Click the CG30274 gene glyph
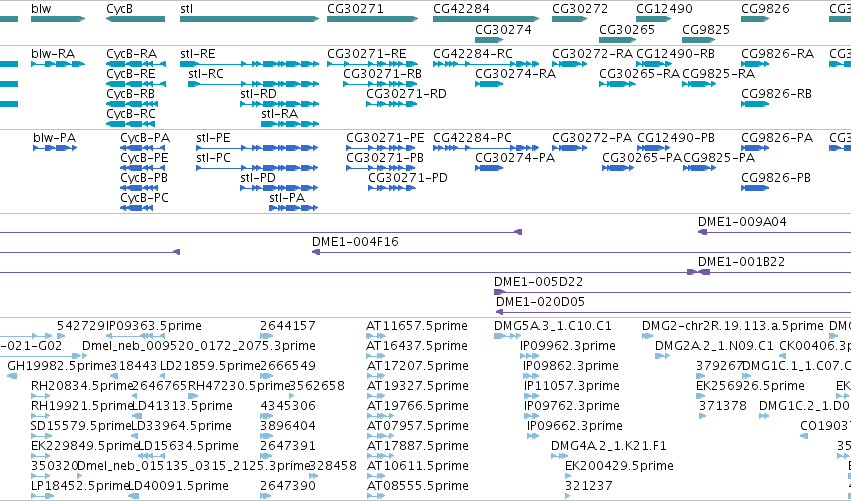The height and width of the screenshot is (501, 851). point(489,40)
